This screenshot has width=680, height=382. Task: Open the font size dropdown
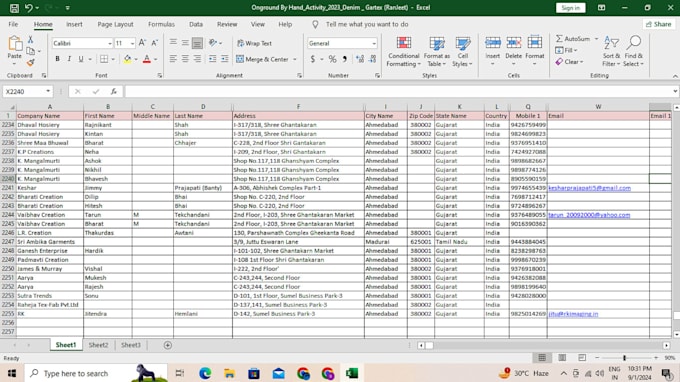coord(132,43)
